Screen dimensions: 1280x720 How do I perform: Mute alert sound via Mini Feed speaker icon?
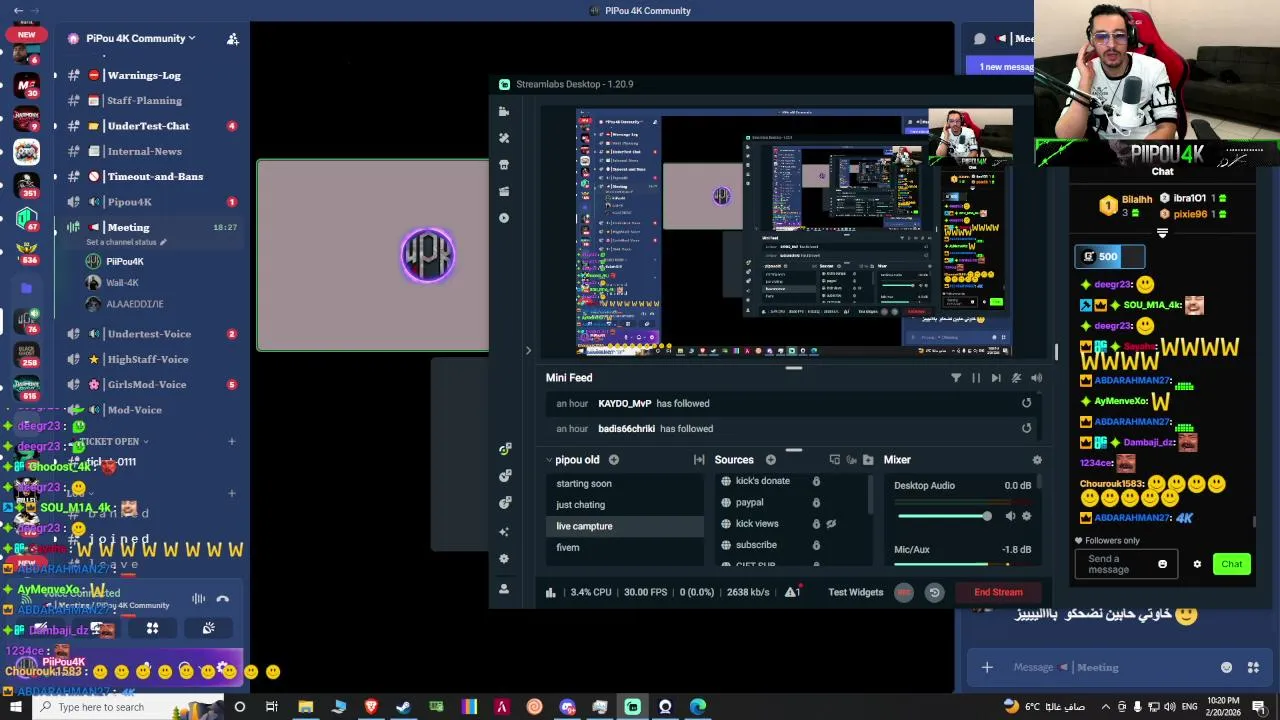coord(1036,378)
